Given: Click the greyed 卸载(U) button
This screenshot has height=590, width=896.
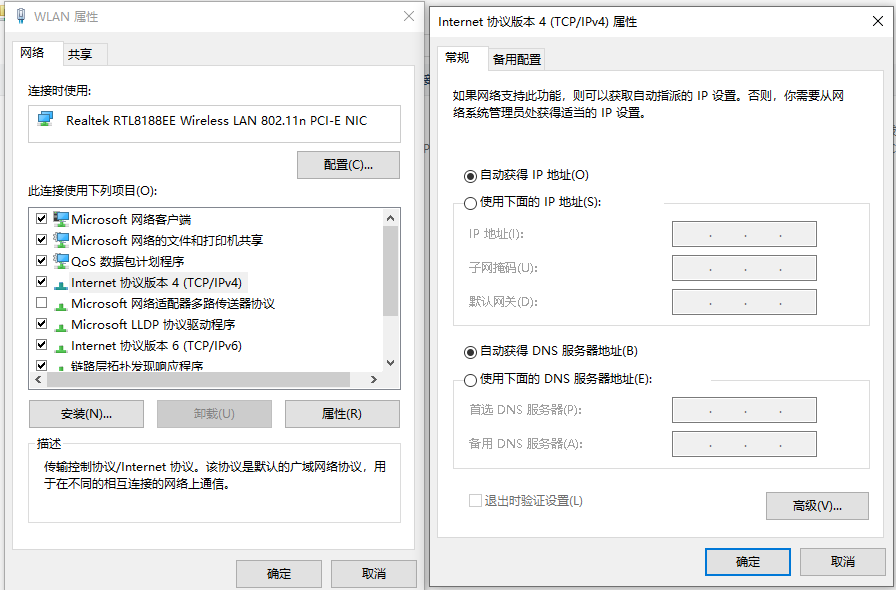Looking at the screenshot, I should pyautogui.click(x=214, y=414).
